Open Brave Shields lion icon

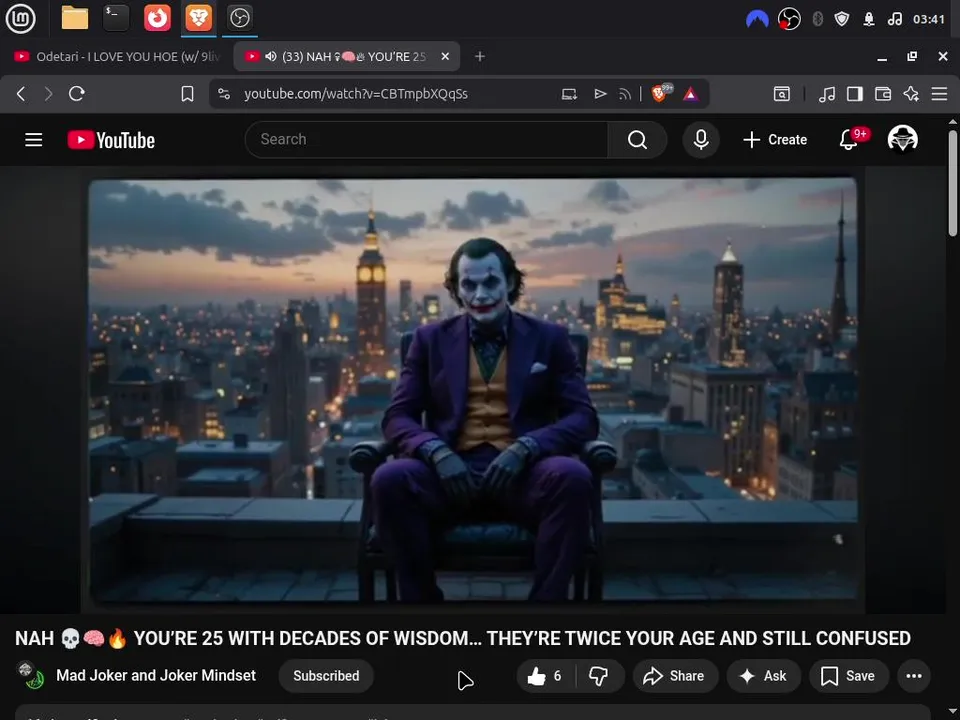(661, 93)
